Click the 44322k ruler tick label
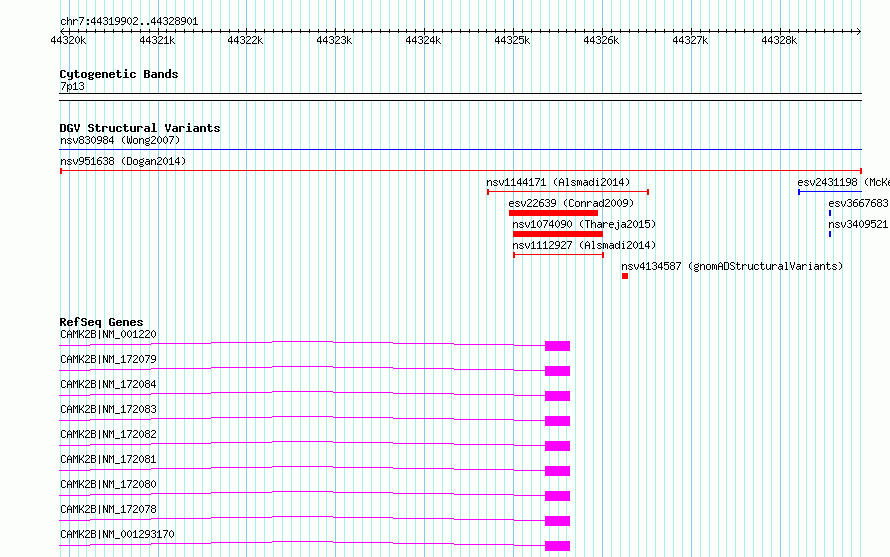890x557 pixels. click(x=245, y=40)
